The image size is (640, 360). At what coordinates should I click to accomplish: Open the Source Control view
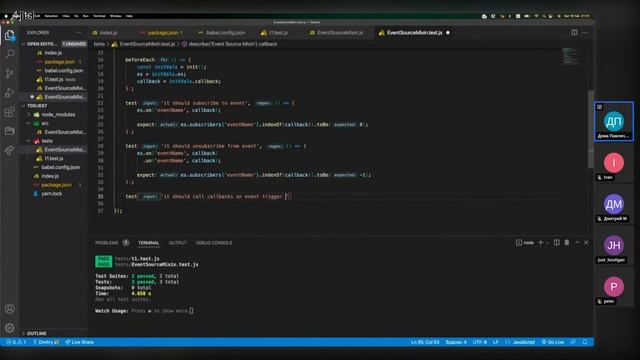point(10,73)
